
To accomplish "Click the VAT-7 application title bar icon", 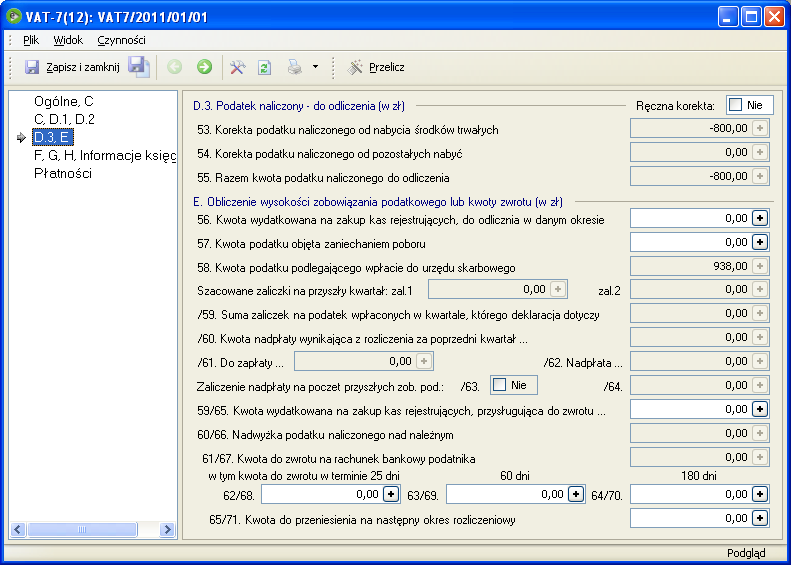I will (14, 17).
